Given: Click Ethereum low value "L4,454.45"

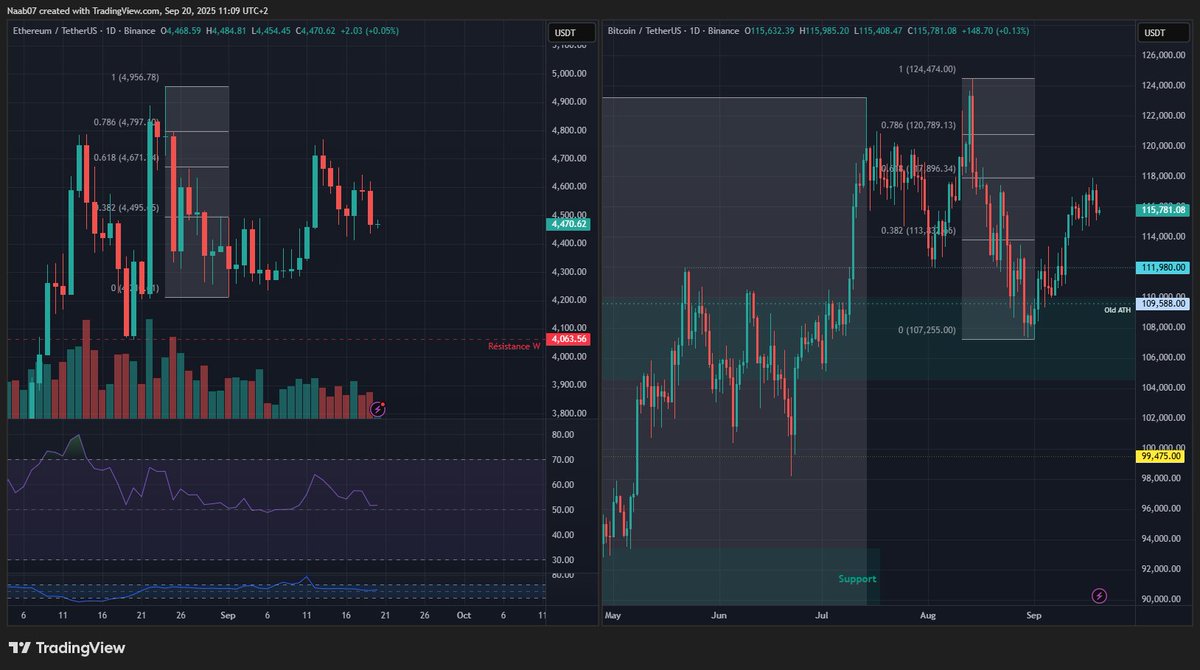Looking at the screenshot, I should click(x=271, y=31).
